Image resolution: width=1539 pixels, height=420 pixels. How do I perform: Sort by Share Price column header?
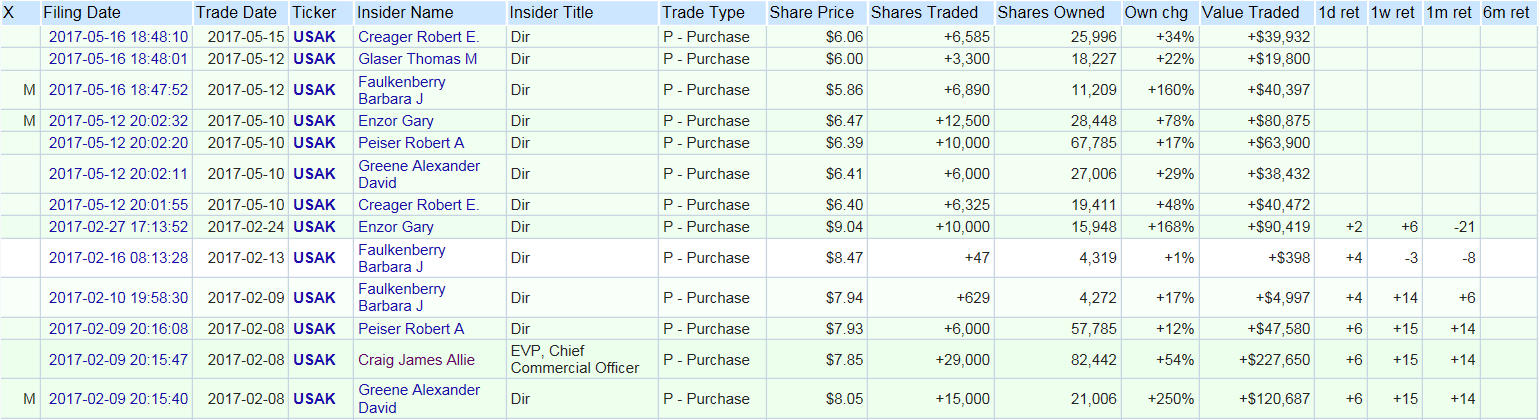click(812, 13)
